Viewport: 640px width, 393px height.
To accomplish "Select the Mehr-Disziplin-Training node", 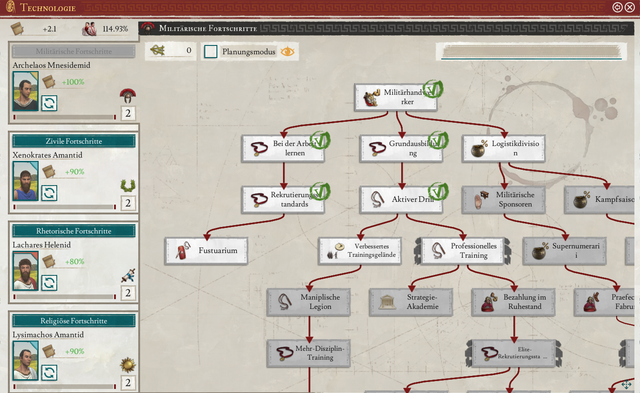I will 309,353.
